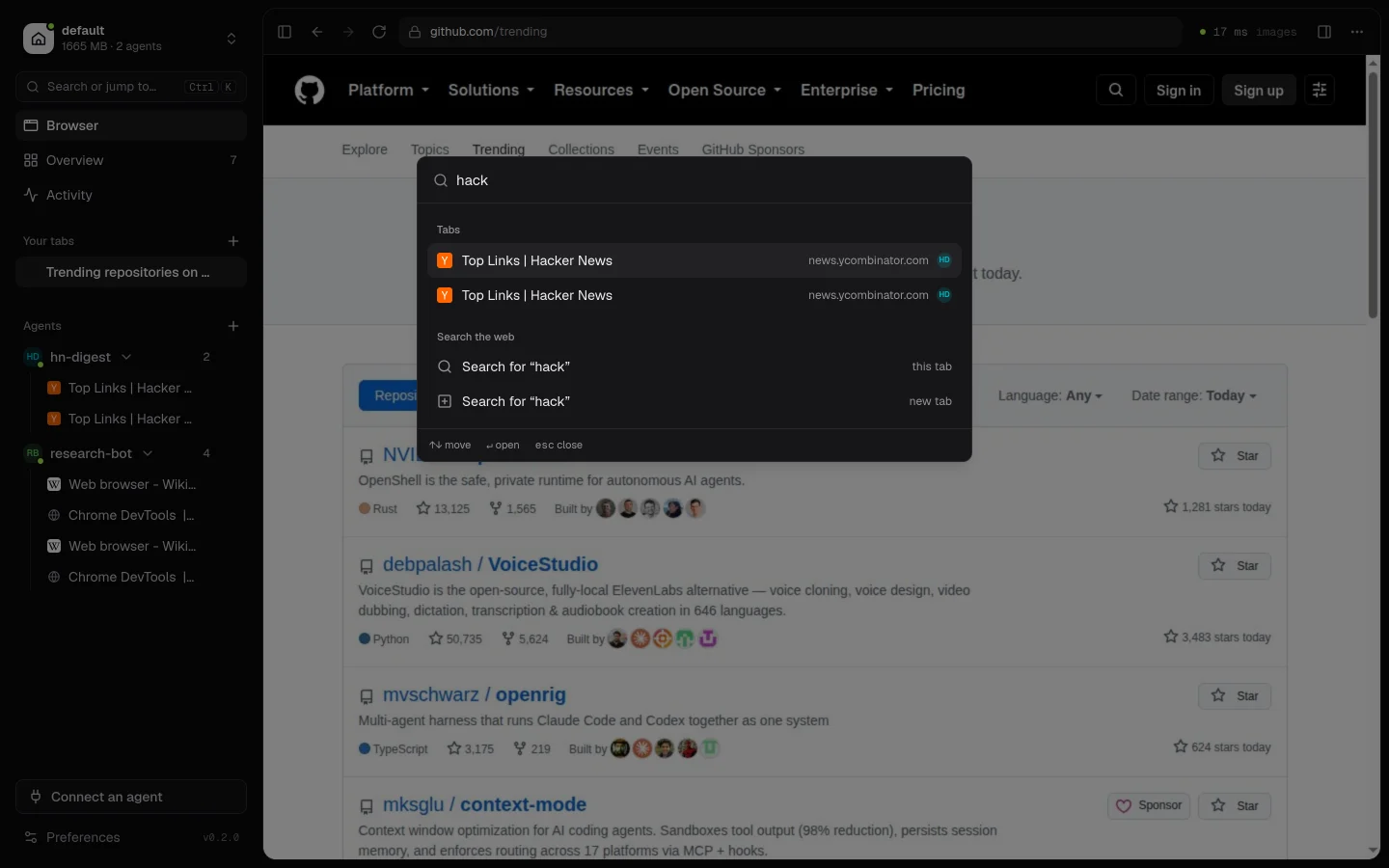This screenshot has height=868, width=1389.
Task: Open Chrome DevTools first tab under research-bot
Action: pos(131,515)
